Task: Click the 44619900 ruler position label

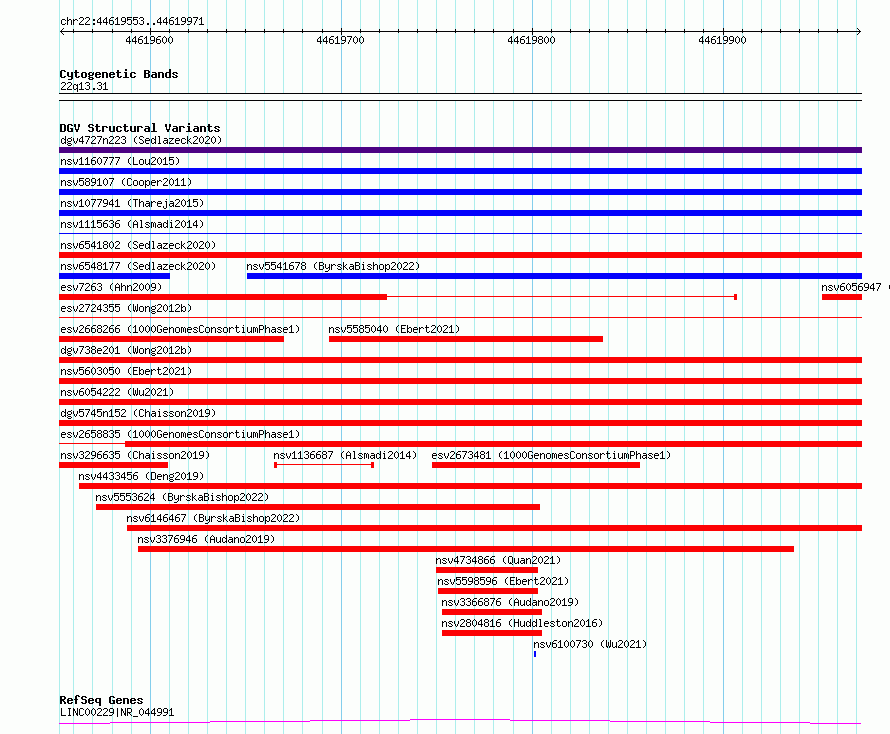Action: (x=723, y=40)
